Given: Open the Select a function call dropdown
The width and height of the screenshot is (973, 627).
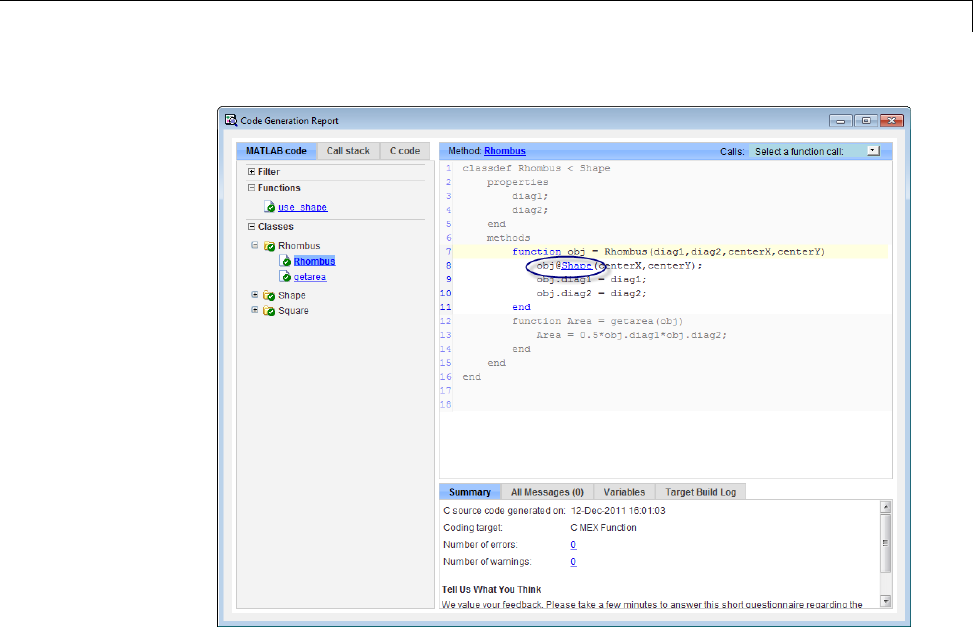Looking at the screenshot, I should click(x=872, y=151).
